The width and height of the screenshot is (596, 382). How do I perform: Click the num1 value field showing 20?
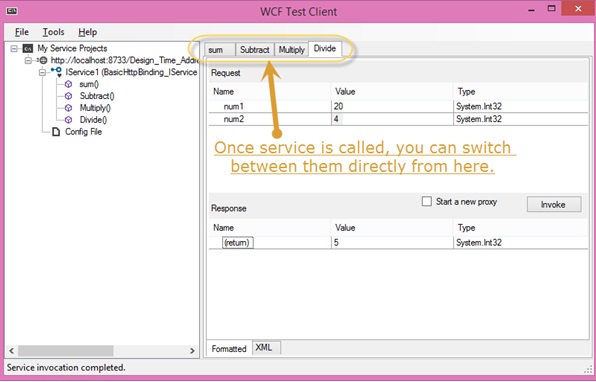[392, 106]
